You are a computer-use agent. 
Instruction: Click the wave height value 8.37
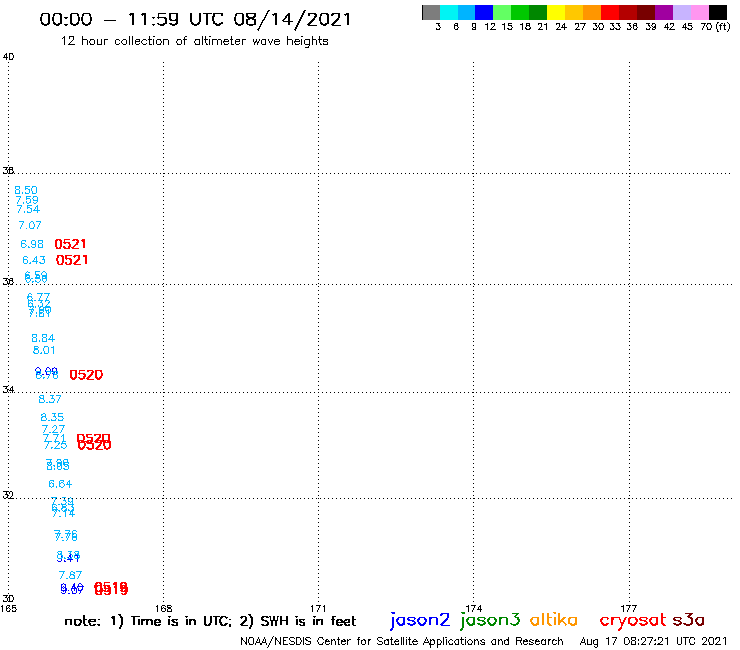[x=50, y=399]
